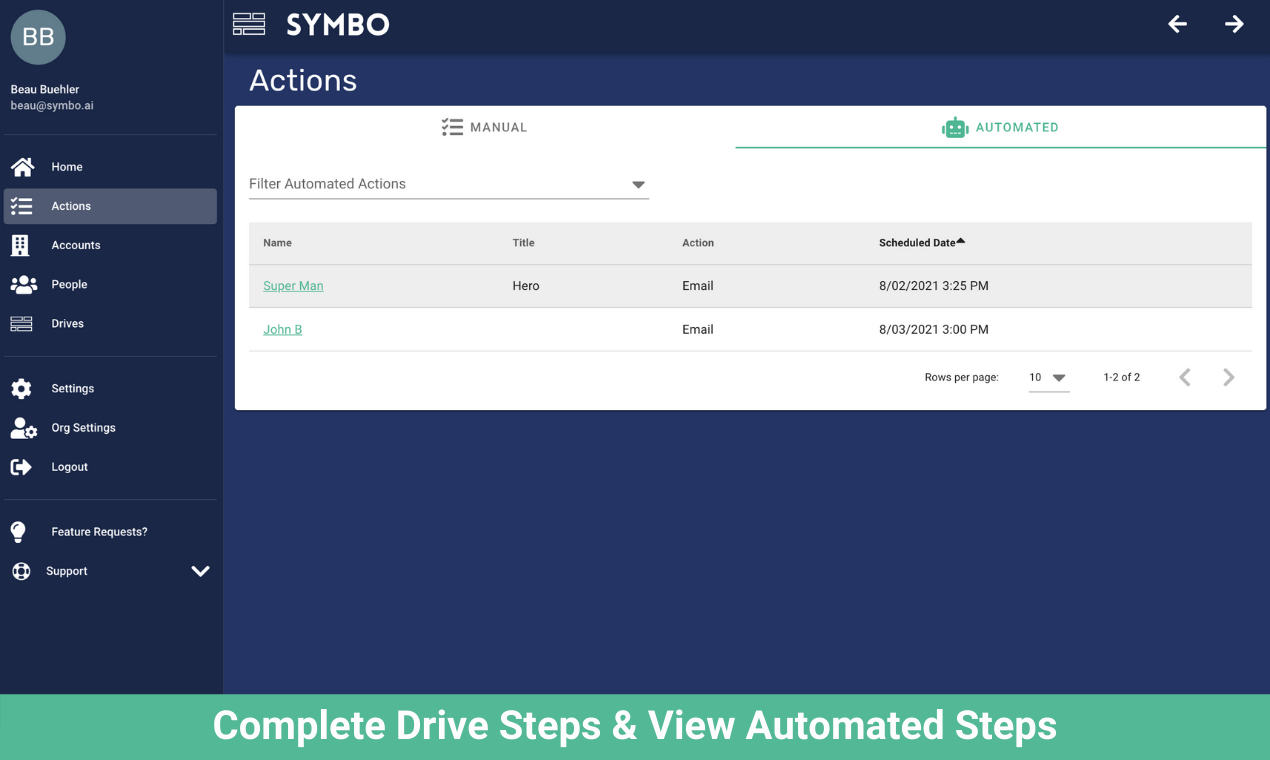
Task: Open People from the sidebar
Action: (110, 284)
